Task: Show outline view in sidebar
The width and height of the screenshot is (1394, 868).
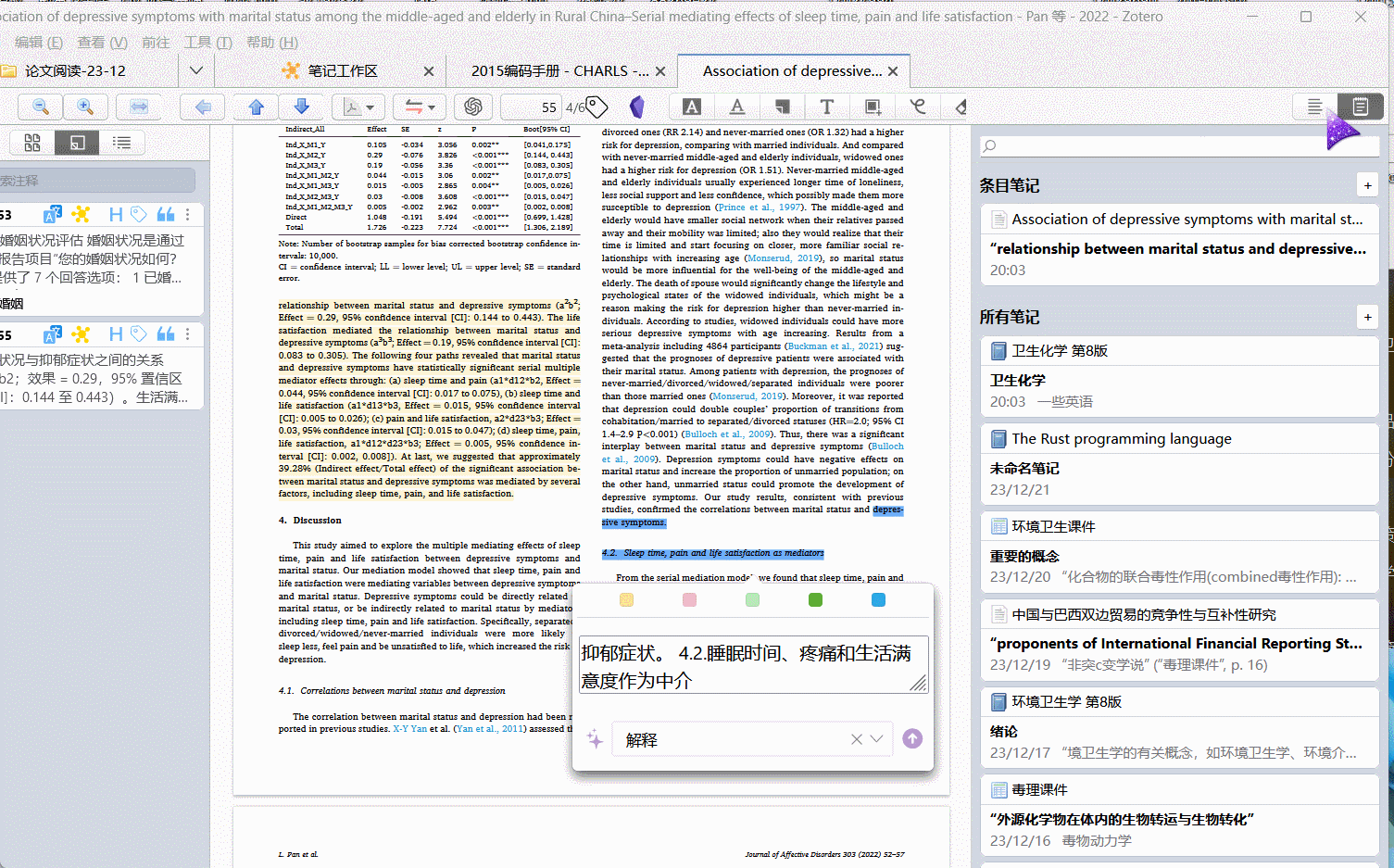Action: [121, 142]
